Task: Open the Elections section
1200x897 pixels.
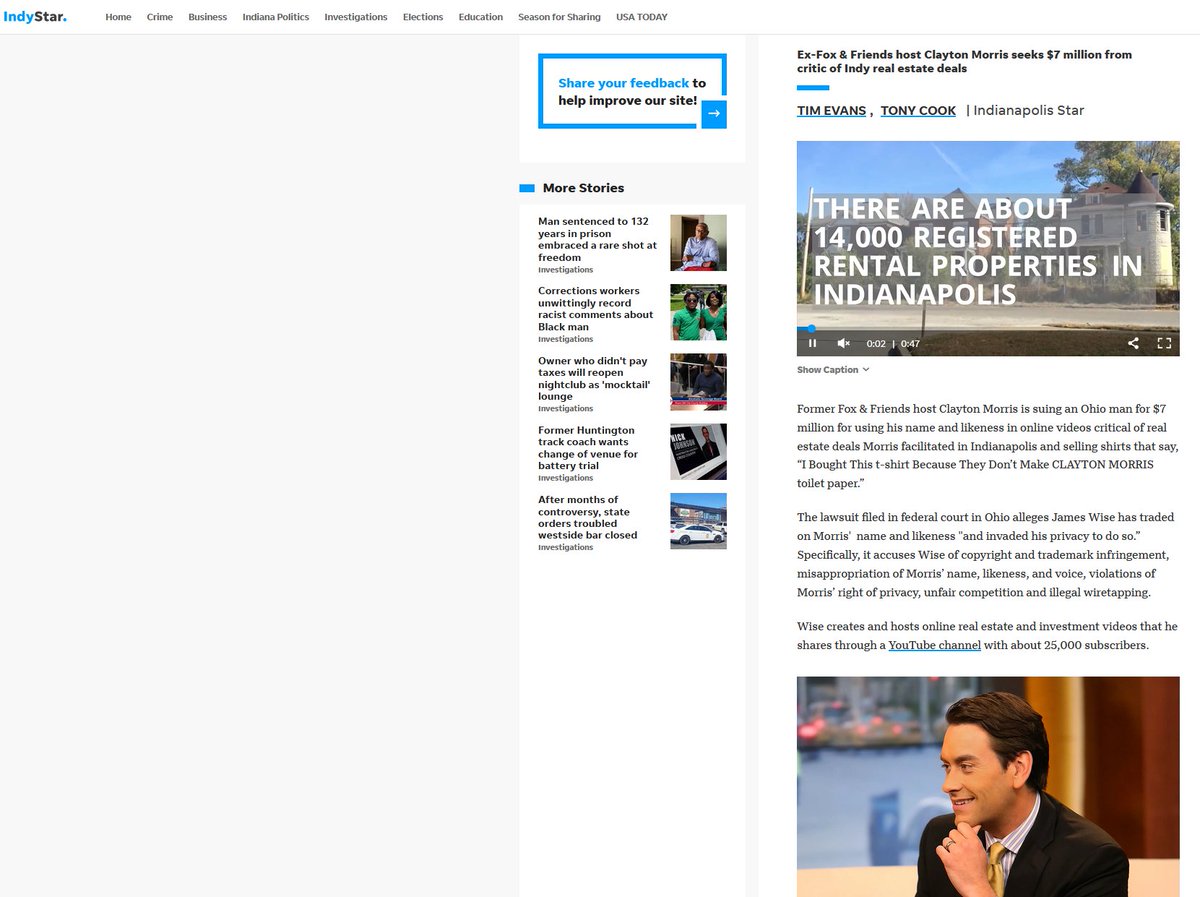Action: (423, 17)
